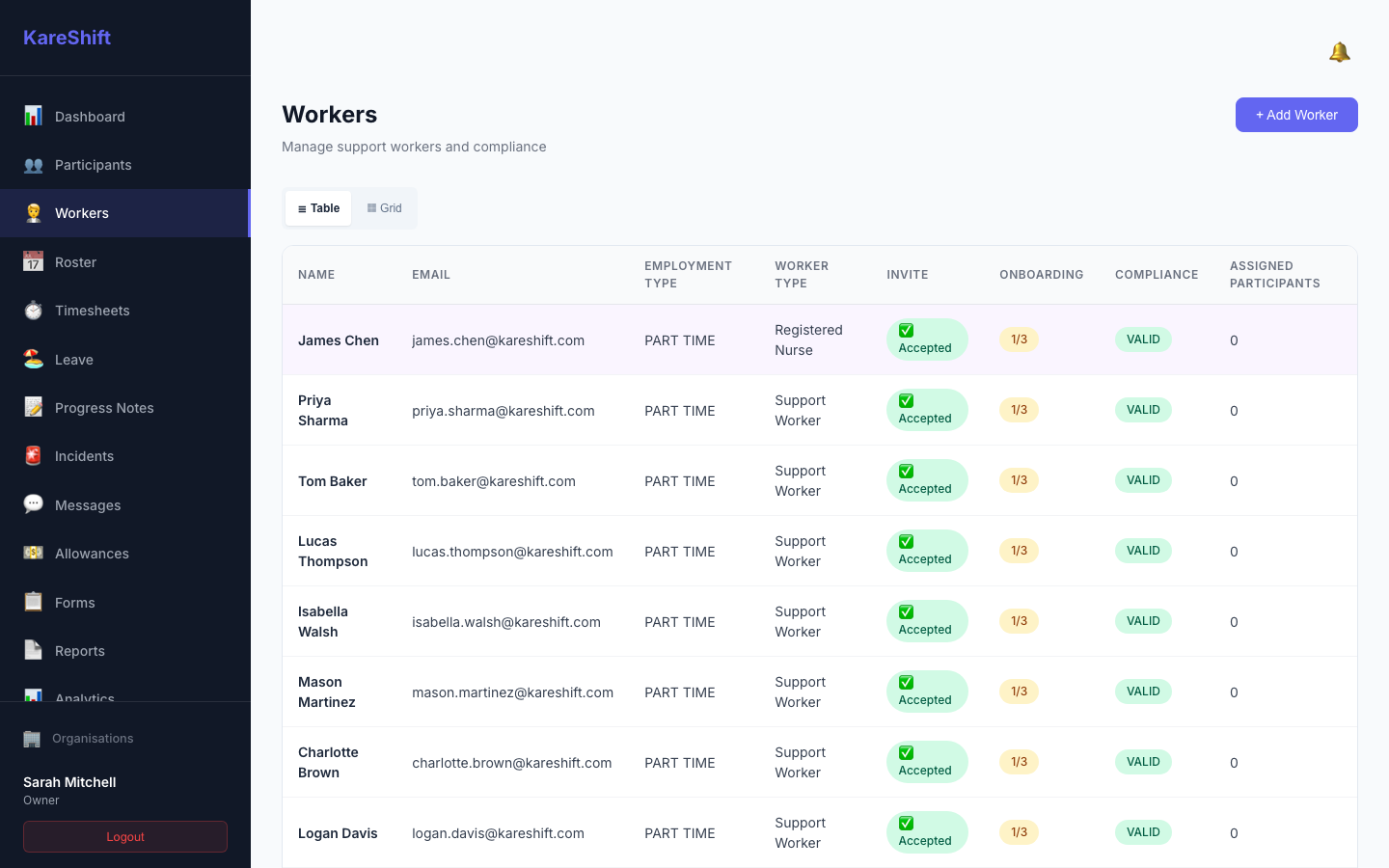Open Isabella Walsh's name

tap(323, 622)
